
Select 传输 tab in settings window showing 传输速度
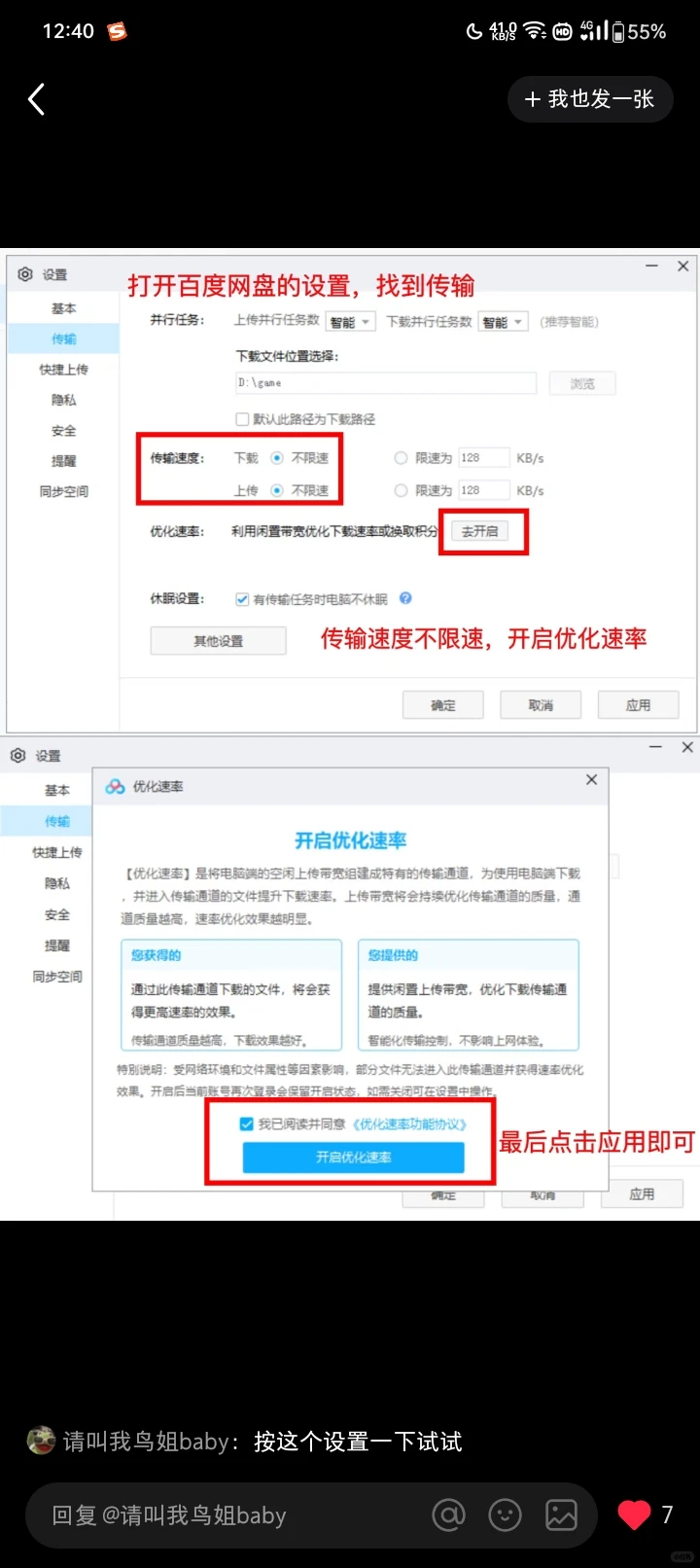63,339
